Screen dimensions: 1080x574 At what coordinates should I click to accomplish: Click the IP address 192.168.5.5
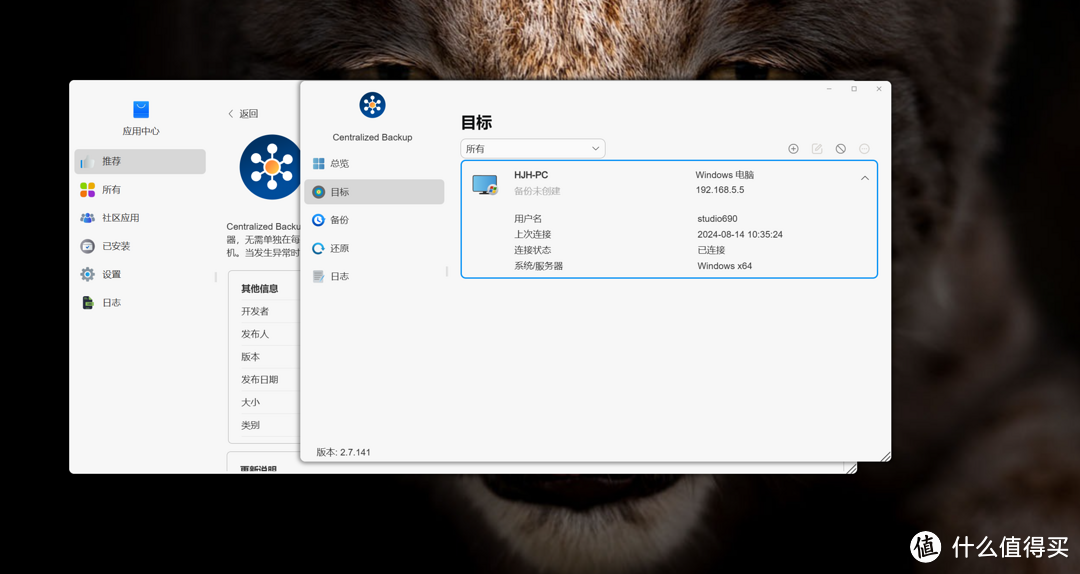720,190
